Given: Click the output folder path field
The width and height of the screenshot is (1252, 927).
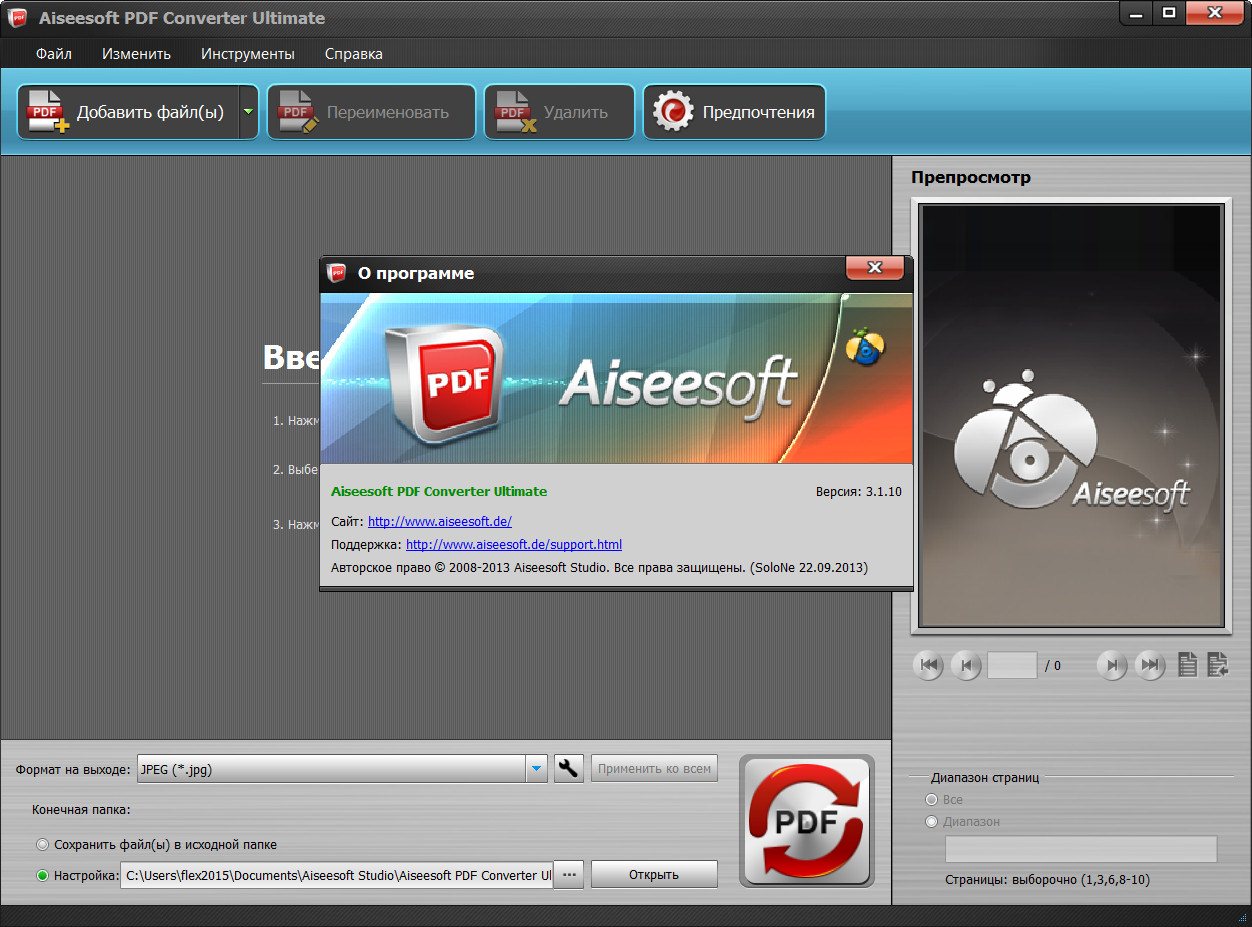Looking at the screenshot, I should click(337, 875).
